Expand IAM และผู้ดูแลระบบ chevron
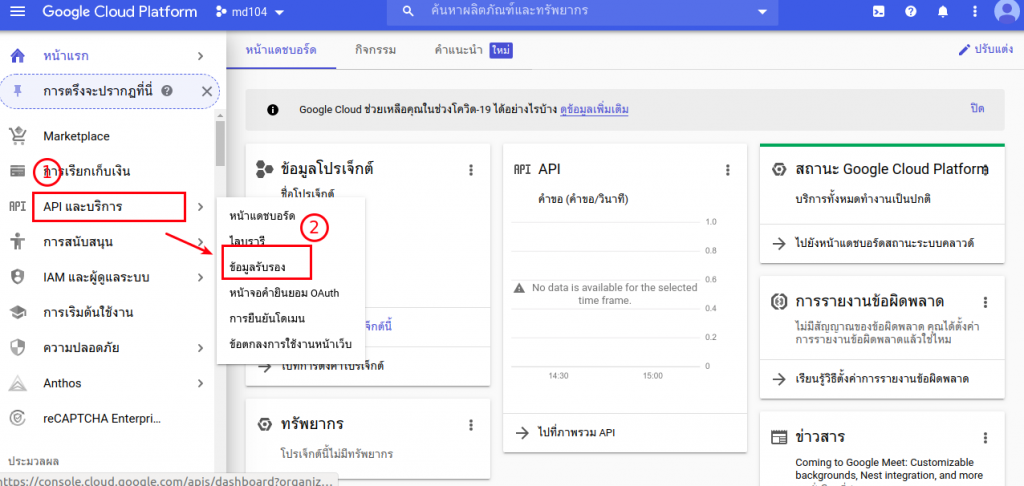Image resolution: width=1024 pixels, height=486 pixels. [201, 277]
